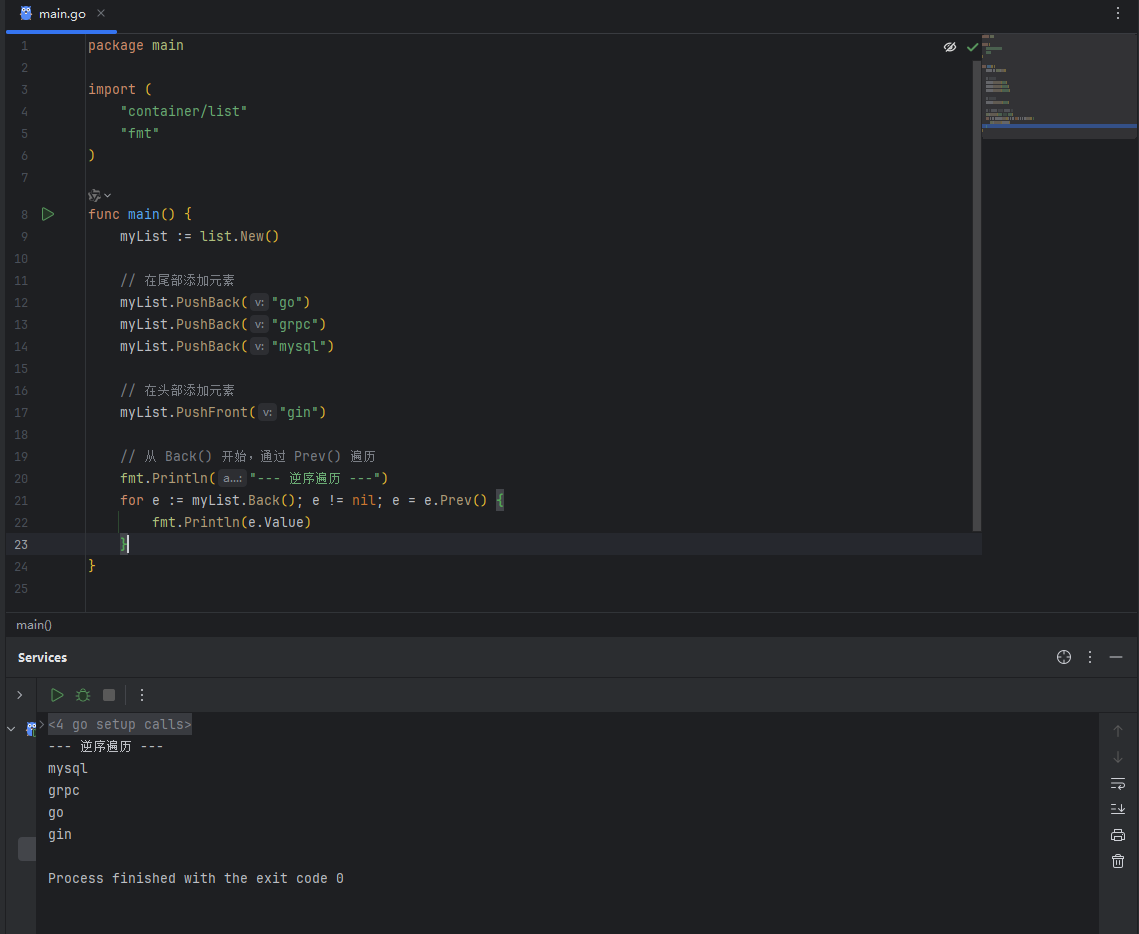The width and height of the screenshot is (1139, 934).
Task: Click the code minimap preview
Action: [1059, 84]
